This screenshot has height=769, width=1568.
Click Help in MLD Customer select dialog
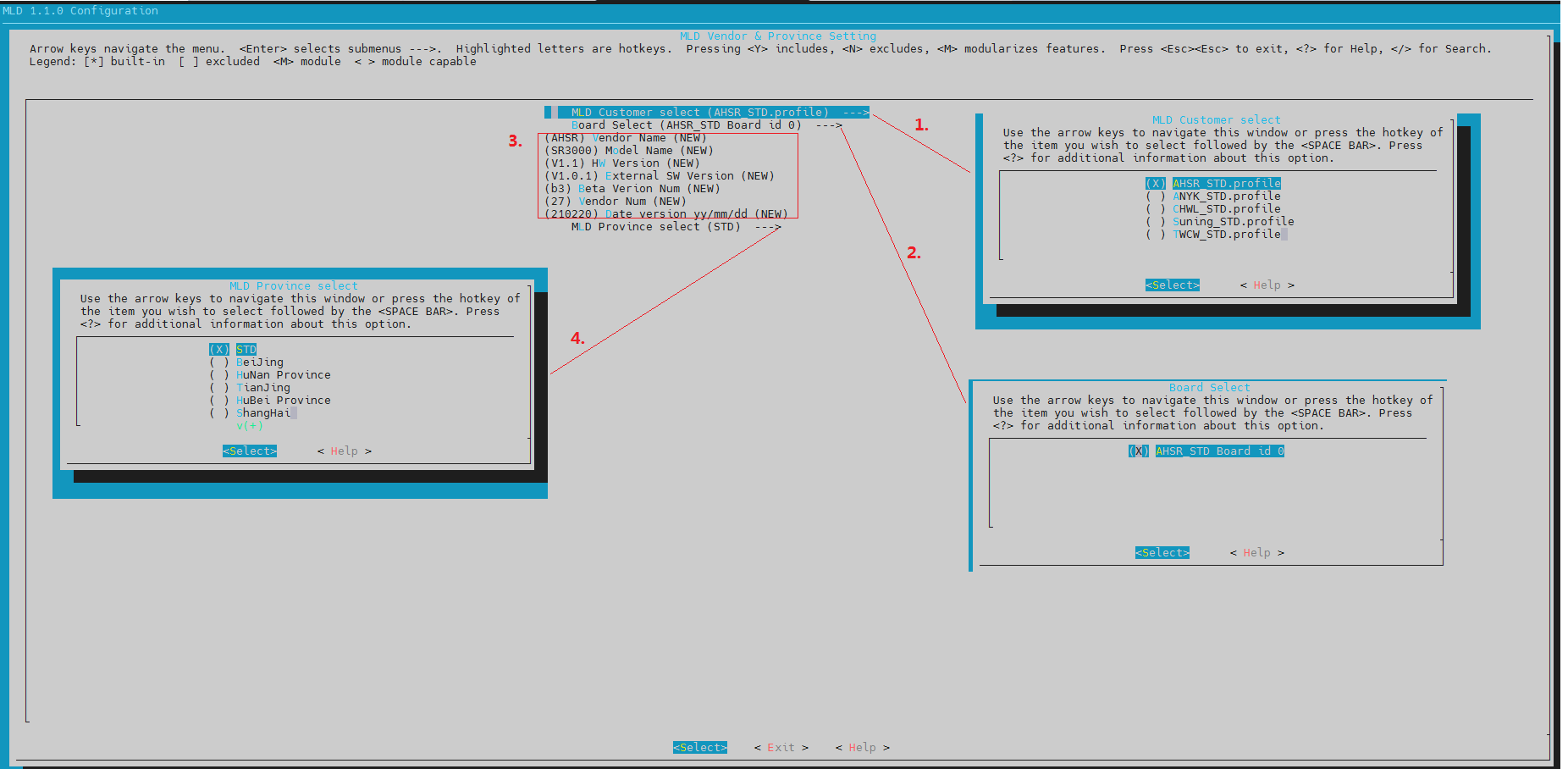coord(1267,285)
